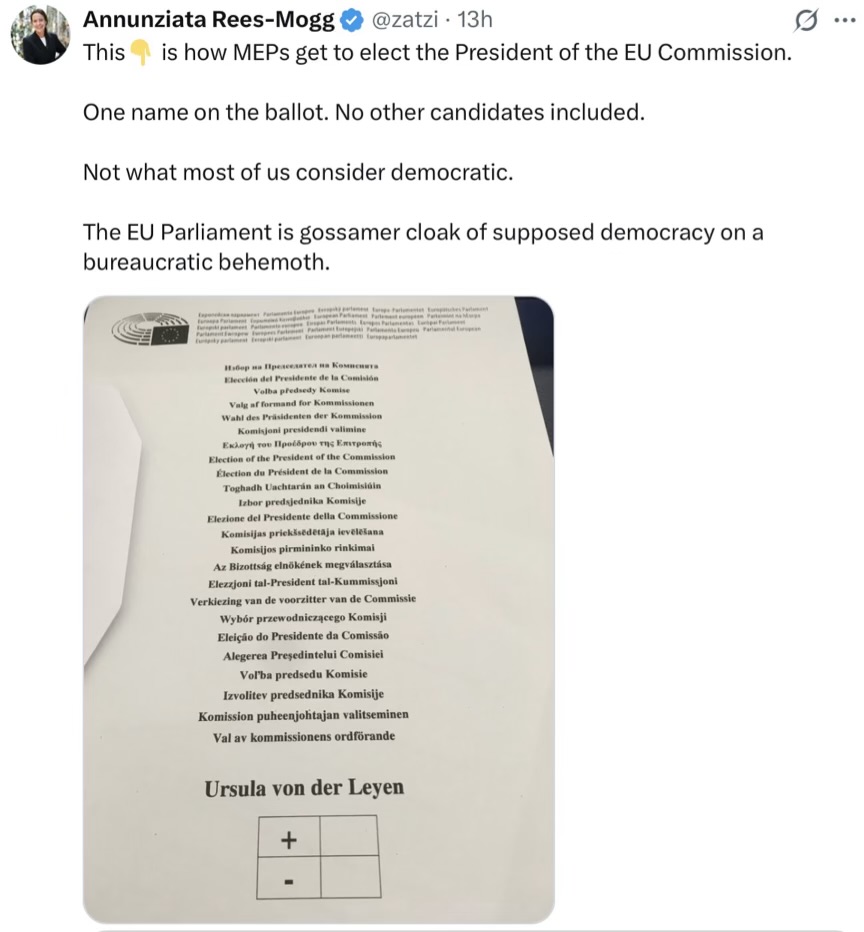This screenshot has width=864, height=932.
Task: Tick the empty box beside the minus
Action: click(x=349, y=879)
